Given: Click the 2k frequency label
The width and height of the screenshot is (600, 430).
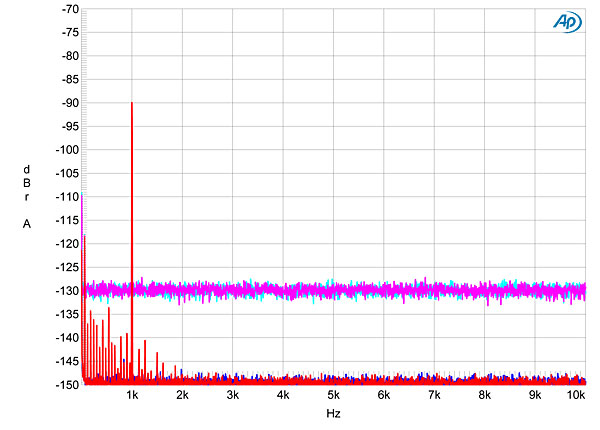Looking at the screenshot, I should (183, 395).
